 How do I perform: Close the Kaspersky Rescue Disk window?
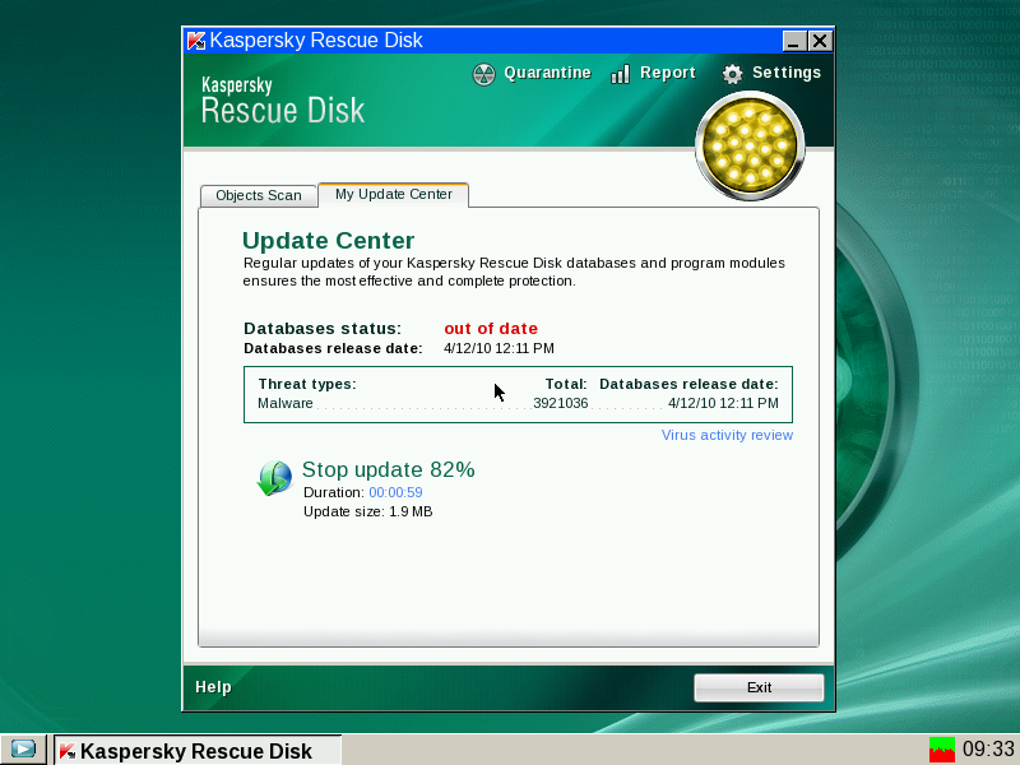(820, 42)
